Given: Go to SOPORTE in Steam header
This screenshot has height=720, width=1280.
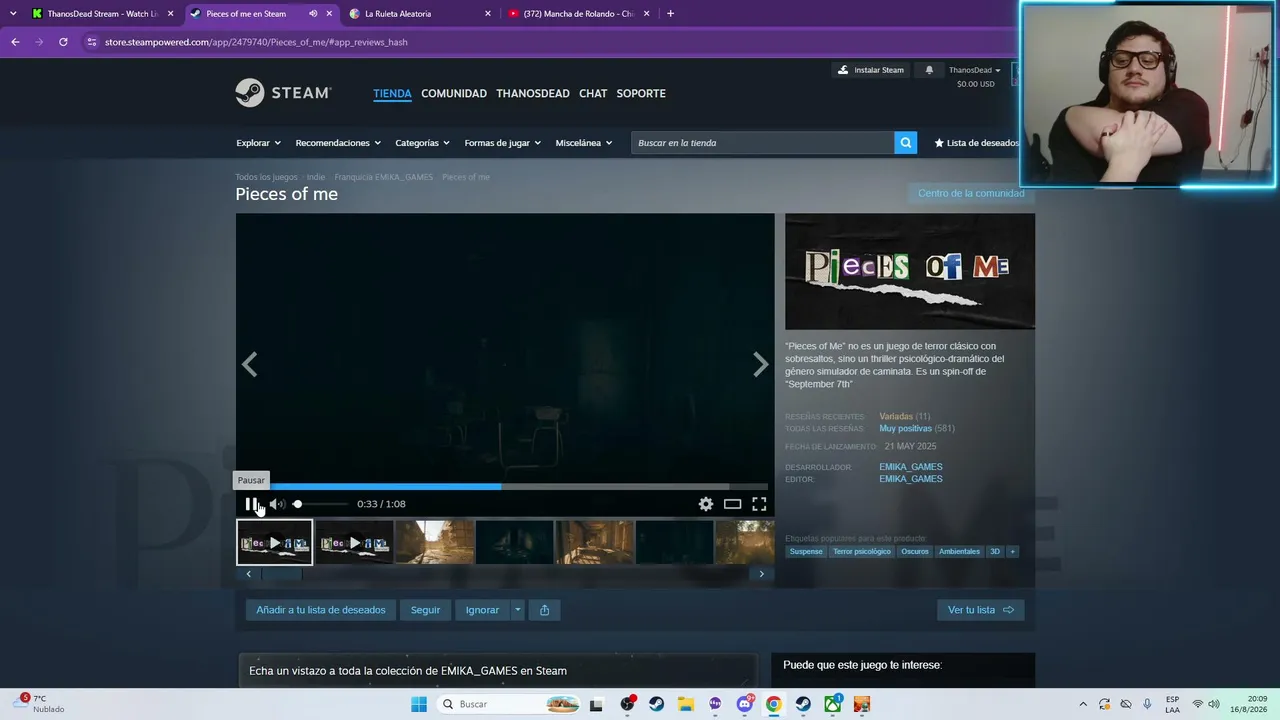Looking at the screenshot, I should tap(641, 93).
